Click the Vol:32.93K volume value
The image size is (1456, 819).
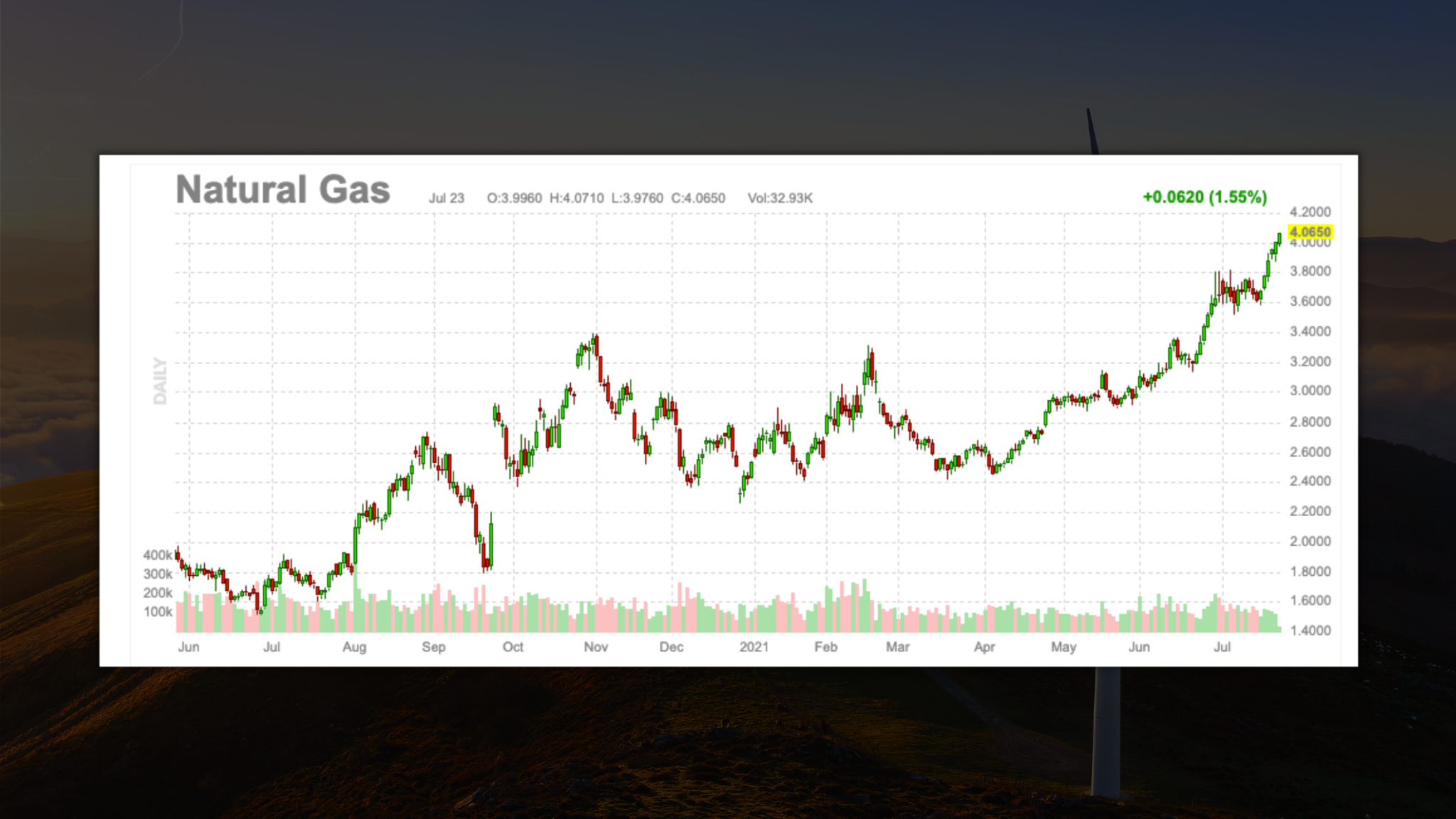780,198
